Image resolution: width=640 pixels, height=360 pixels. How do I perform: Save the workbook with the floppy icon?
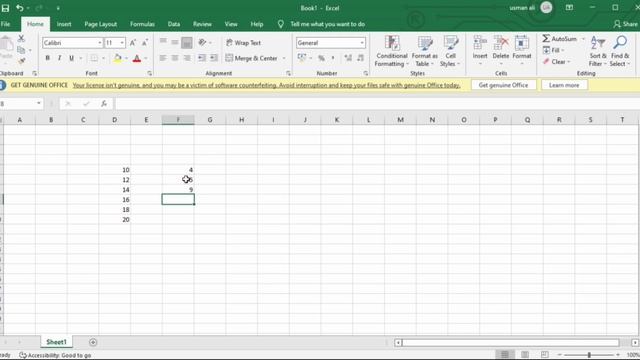(5, 8)
